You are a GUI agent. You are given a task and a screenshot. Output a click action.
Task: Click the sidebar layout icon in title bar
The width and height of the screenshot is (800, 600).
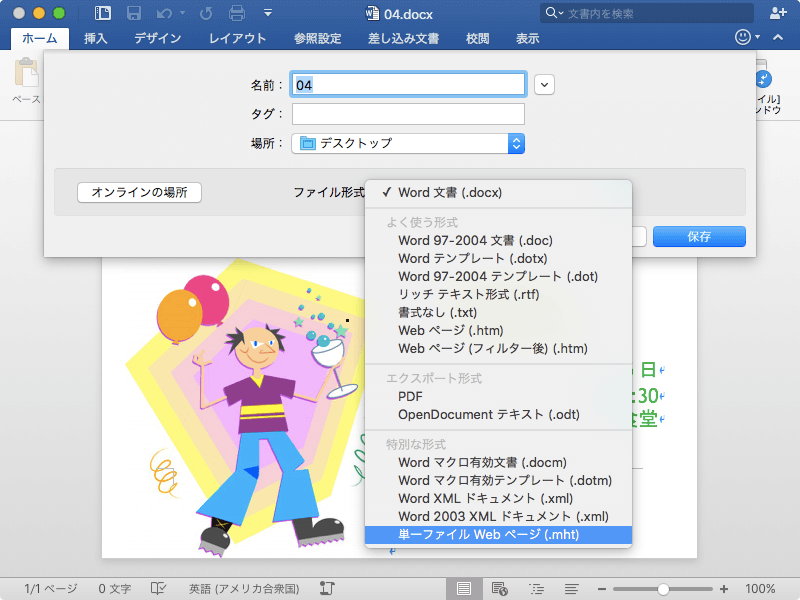[103, 13]
